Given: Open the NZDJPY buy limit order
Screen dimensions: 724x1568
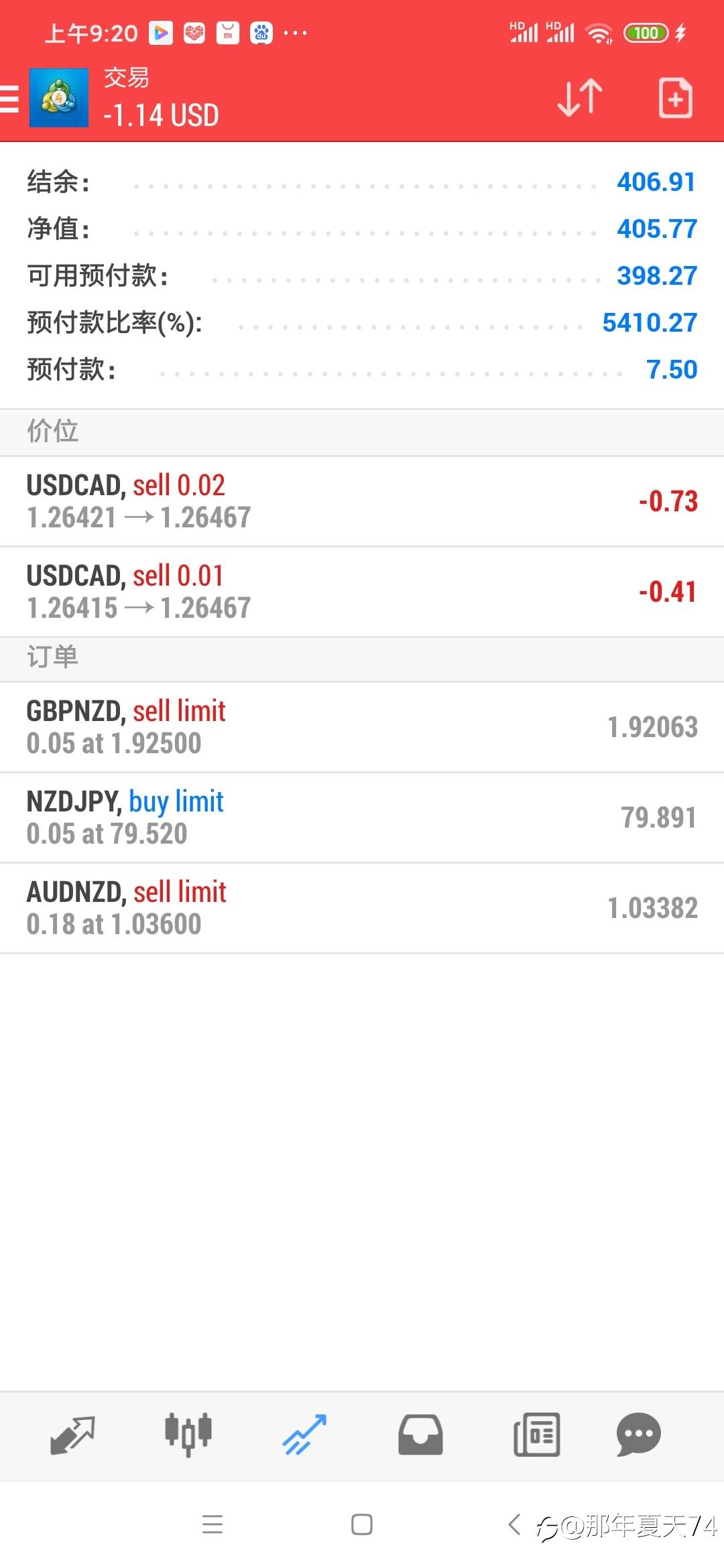Looking at the screenshot, I should click(362, 818).
